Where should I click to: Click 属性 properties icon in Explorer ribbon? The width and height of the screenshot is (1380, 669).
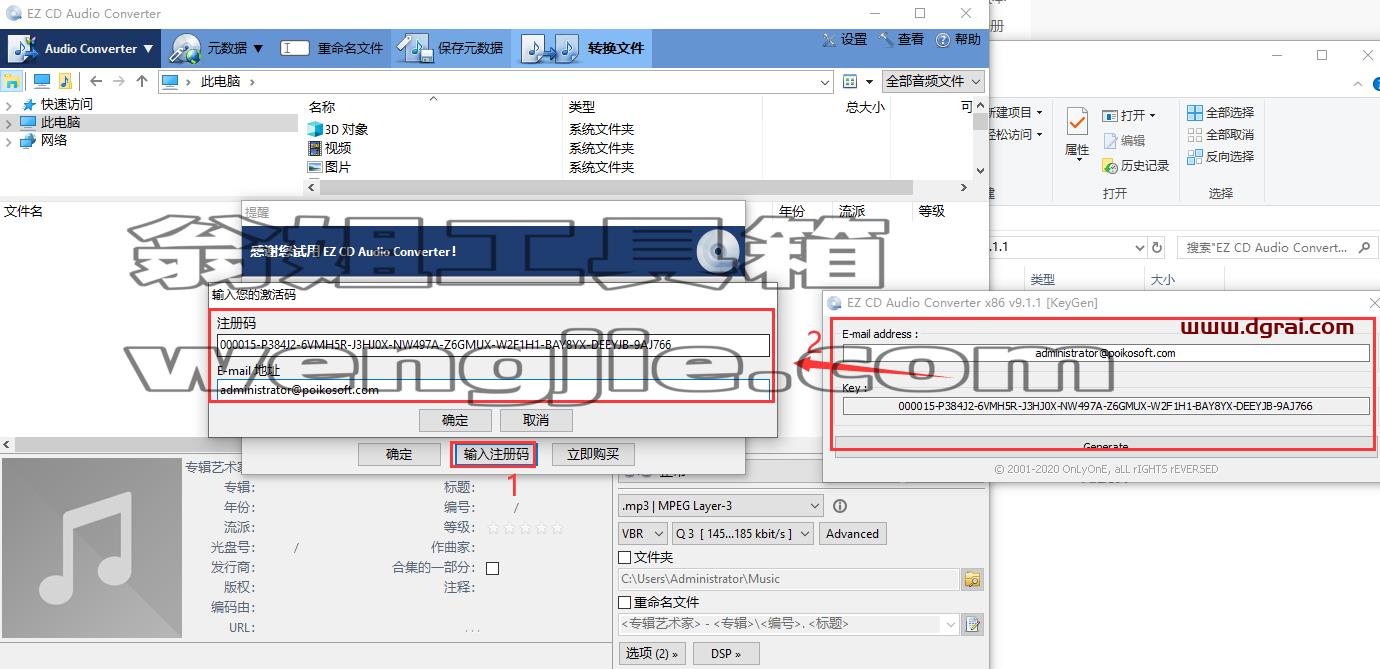coord(1077,134)
